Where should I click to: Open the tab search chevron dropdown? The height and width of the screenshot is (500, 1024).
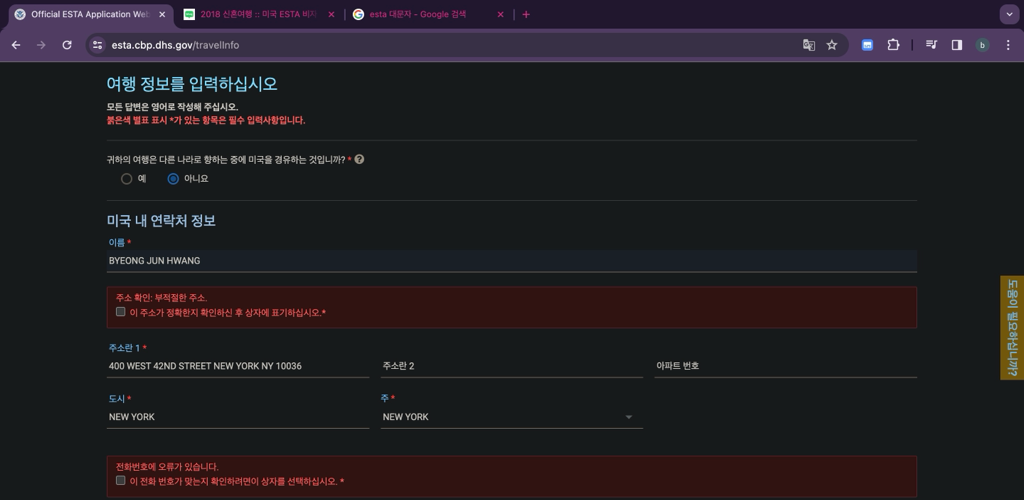[x=1008, y=14]
